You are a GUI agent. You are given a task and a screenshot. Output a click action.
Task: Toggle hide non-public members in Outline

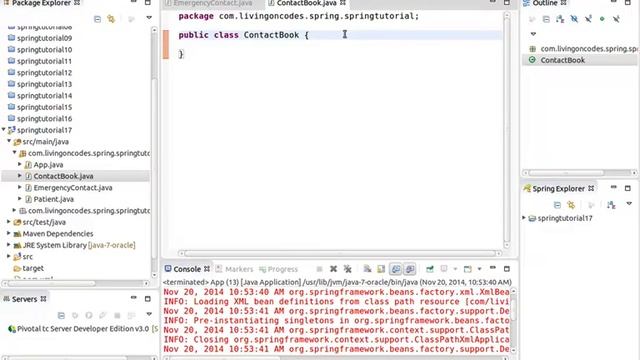[602, 19]
